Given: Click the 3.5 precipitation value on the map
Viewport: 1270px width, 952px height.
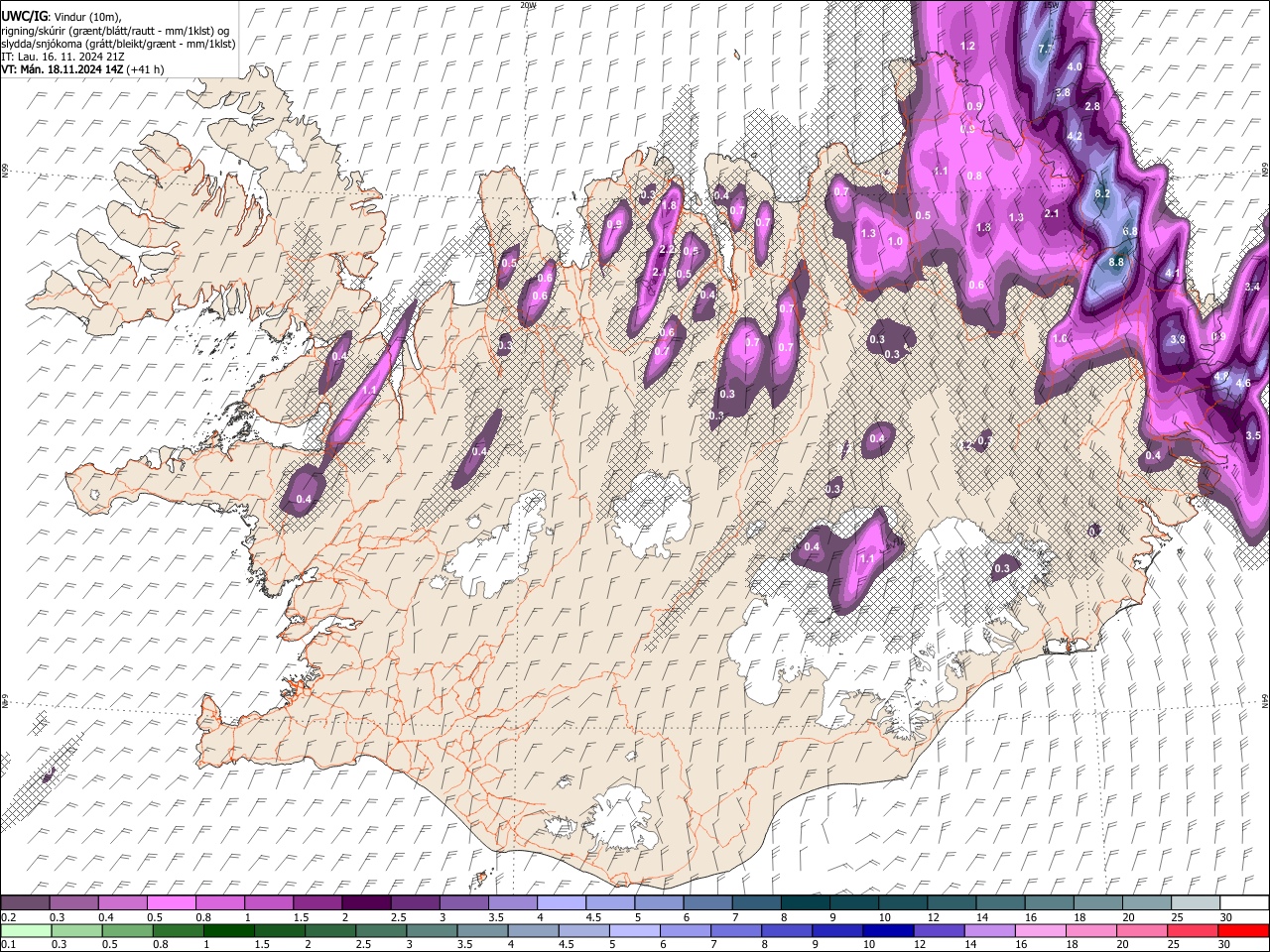Looking at the screenshot, I should (1252, 435).
